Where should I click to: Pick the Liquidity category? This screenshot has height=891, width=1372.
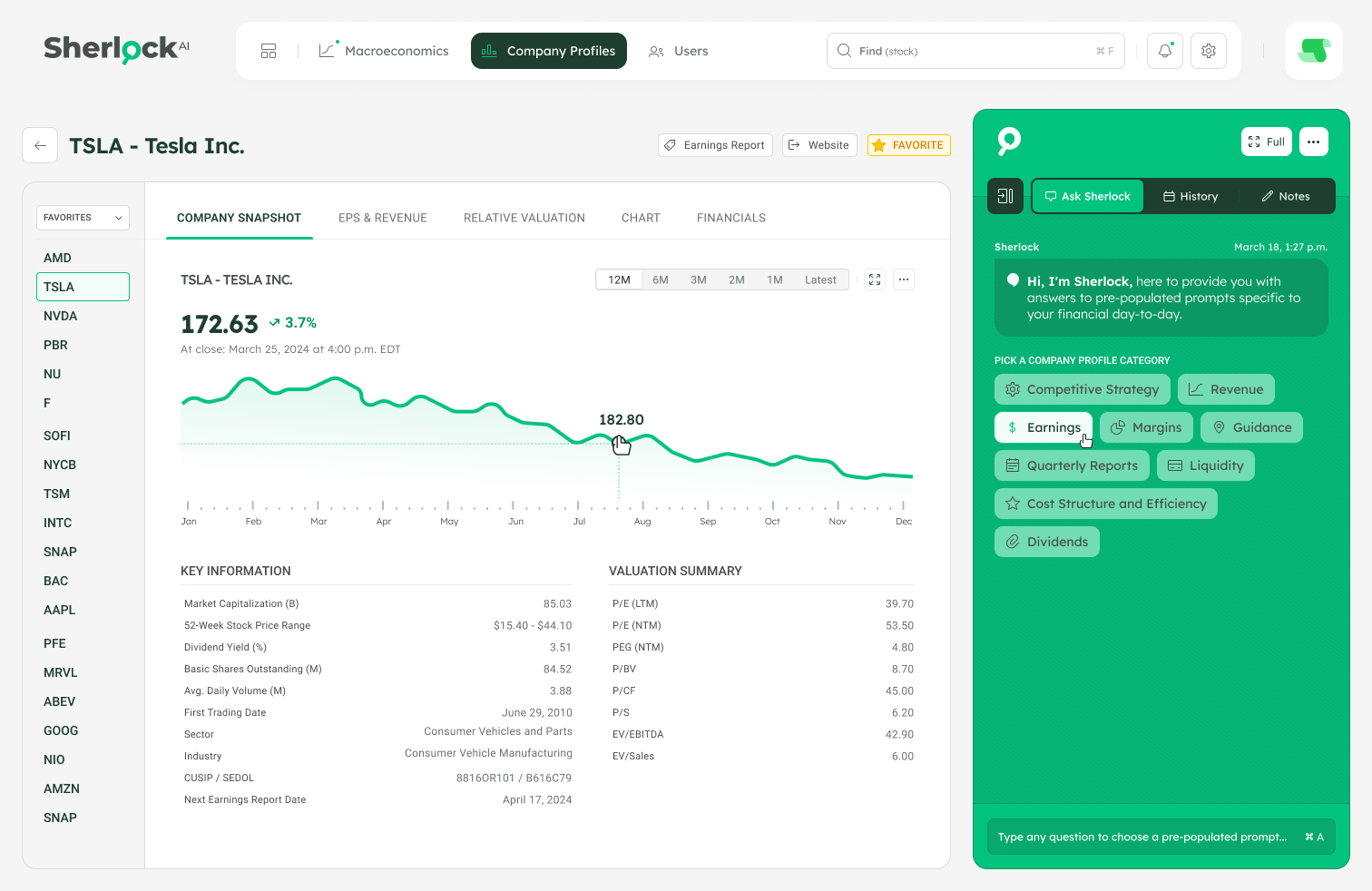pyautogui.click(x=1206, y=465)
